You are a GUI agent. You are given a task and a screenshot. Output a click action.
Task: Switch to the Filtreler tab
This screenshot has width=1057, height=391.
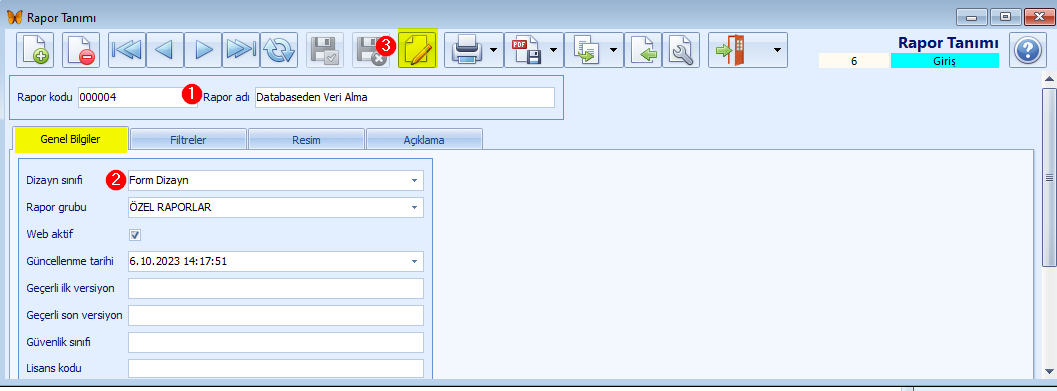pyautogui.click(x=188, y=140)
